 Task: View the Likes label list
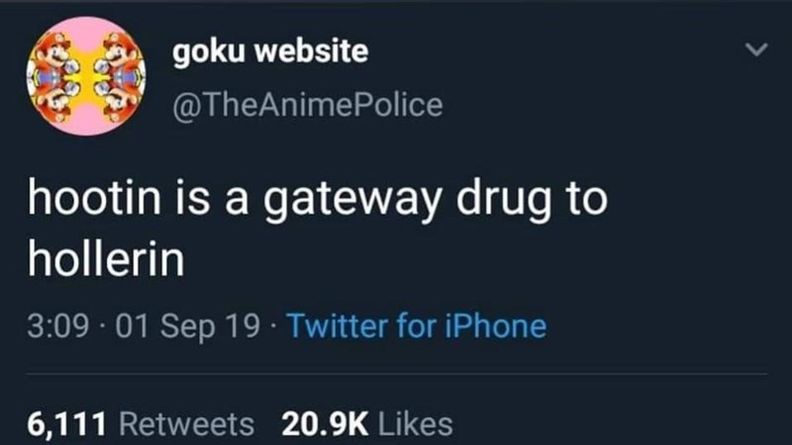(x=415, y=424)
